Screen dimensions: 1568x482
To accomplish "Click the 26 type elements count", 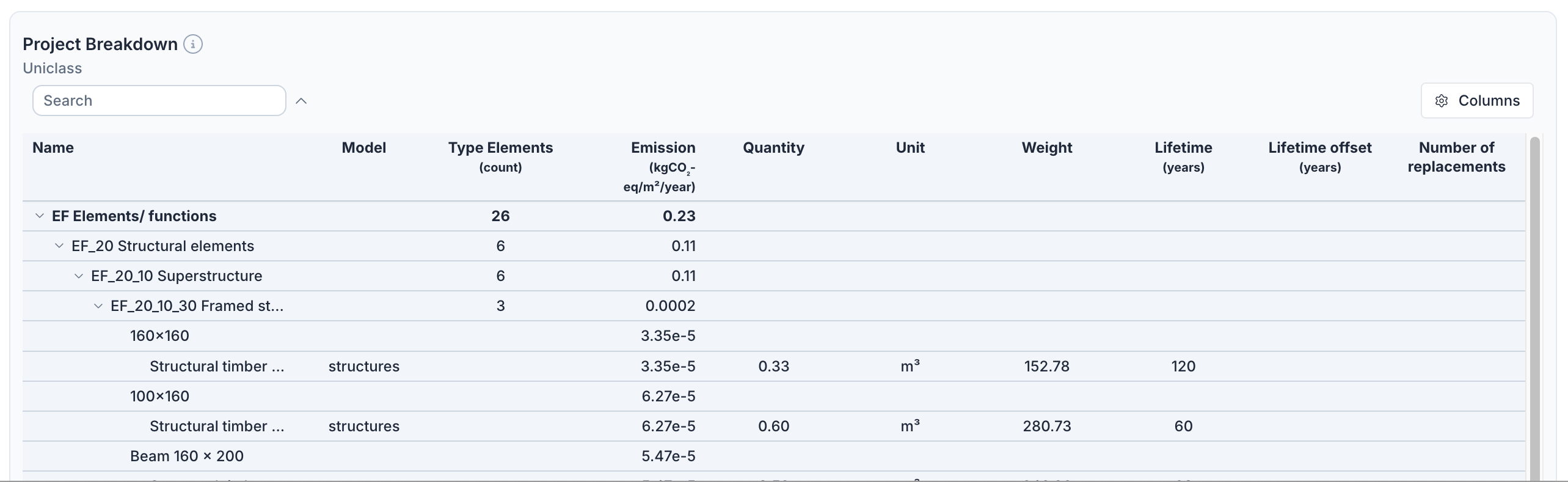I will pos(500,216).
